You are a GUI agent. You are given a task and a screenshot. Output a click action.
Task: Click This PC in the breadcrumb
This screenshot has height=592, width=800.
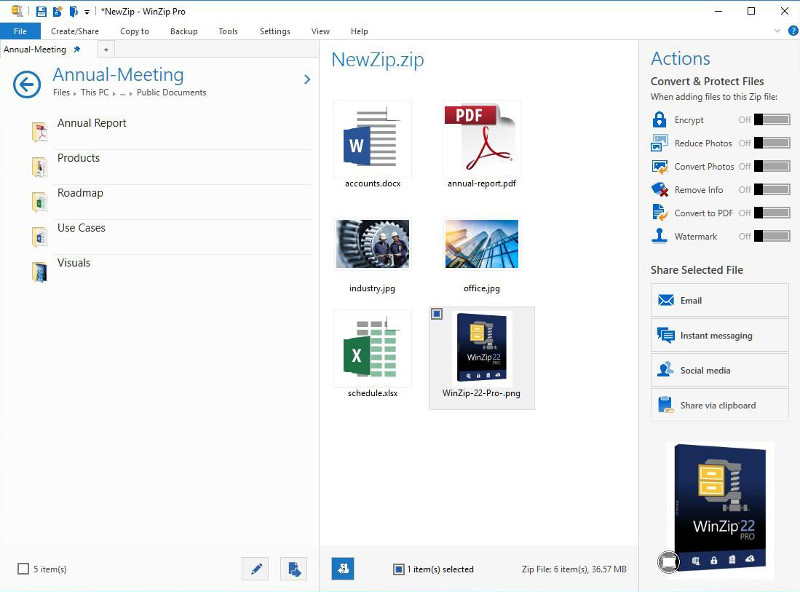click(x=94, y=92)
